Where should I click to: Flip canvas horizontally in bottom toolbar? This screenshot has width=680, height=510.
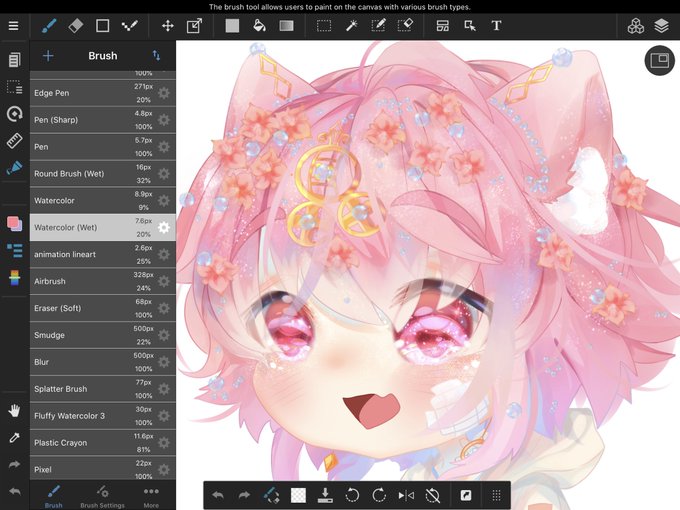(x=406, y=495)
